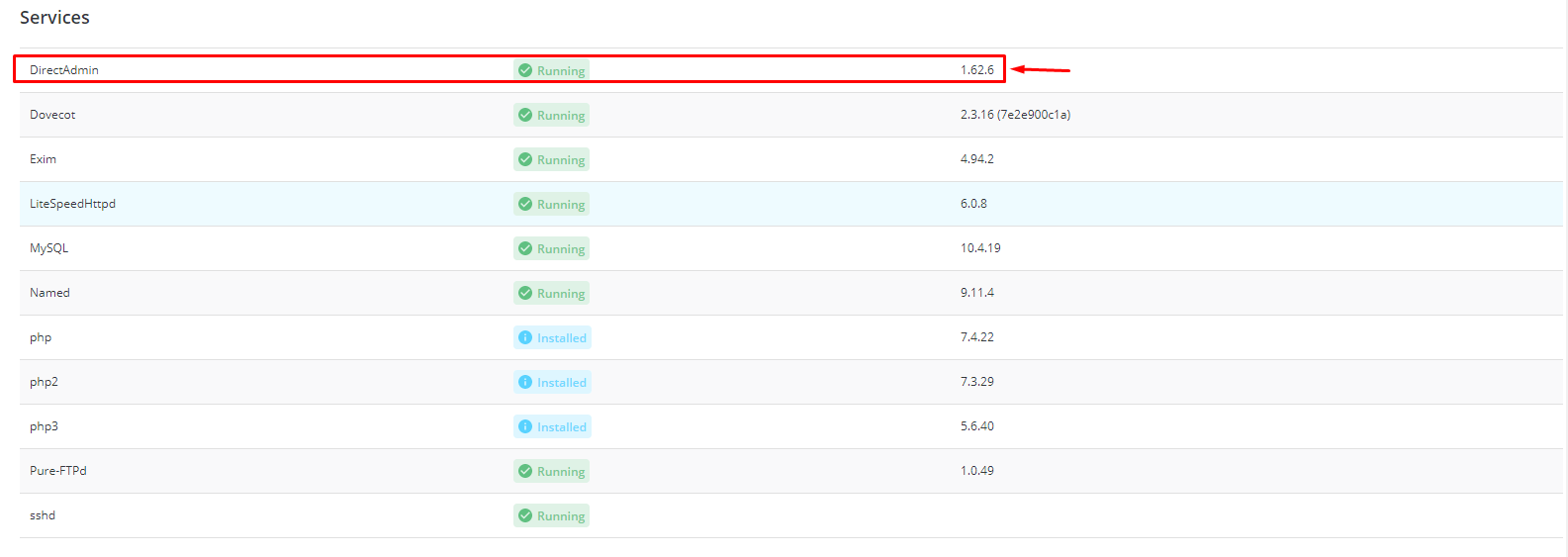The height and width of the screenshot is (557, 1568).
Task: Click the Installed label for php
Action: click(x=562, y=338)
